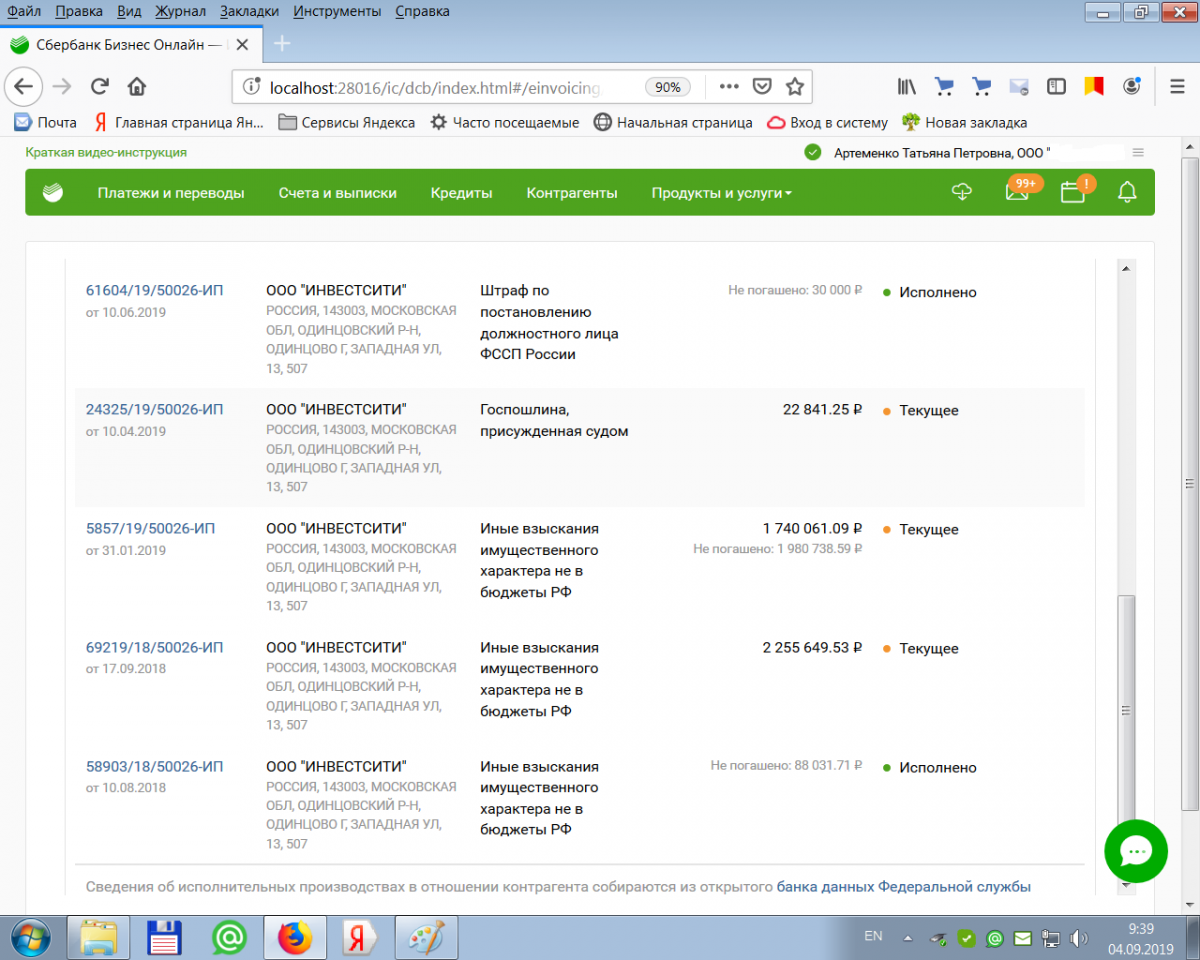This screenshot has height=960, width=1200.
Task: Open the Инструменты menu
Action: tap(338, 11)
